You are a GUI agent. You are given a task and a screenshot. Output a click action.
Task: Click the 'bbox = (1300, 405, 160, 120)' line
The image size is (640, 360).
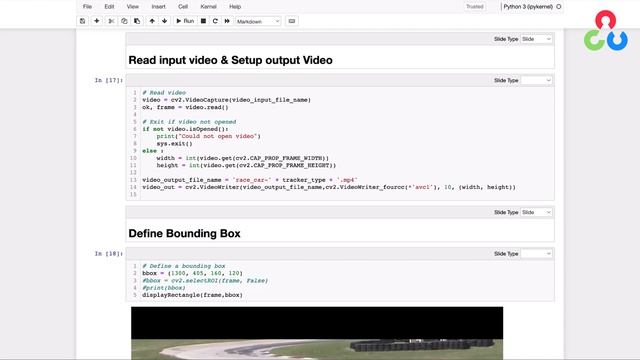pyautogui.click(x=192, y=273)
